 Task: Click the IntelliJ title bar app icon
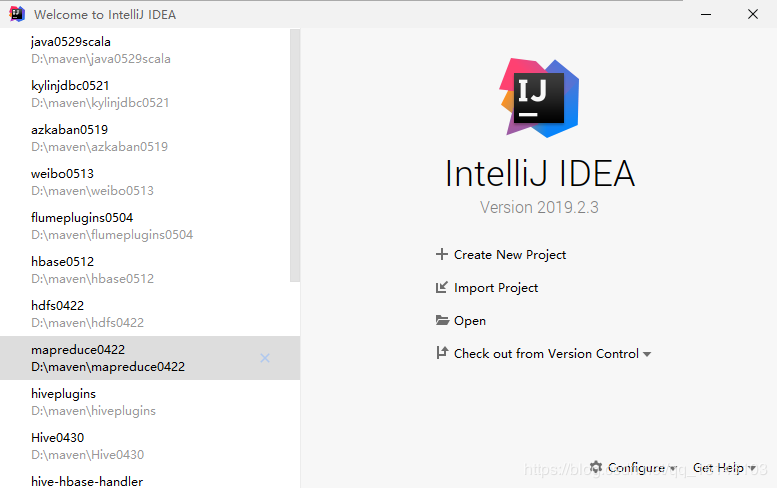(17, 14)
